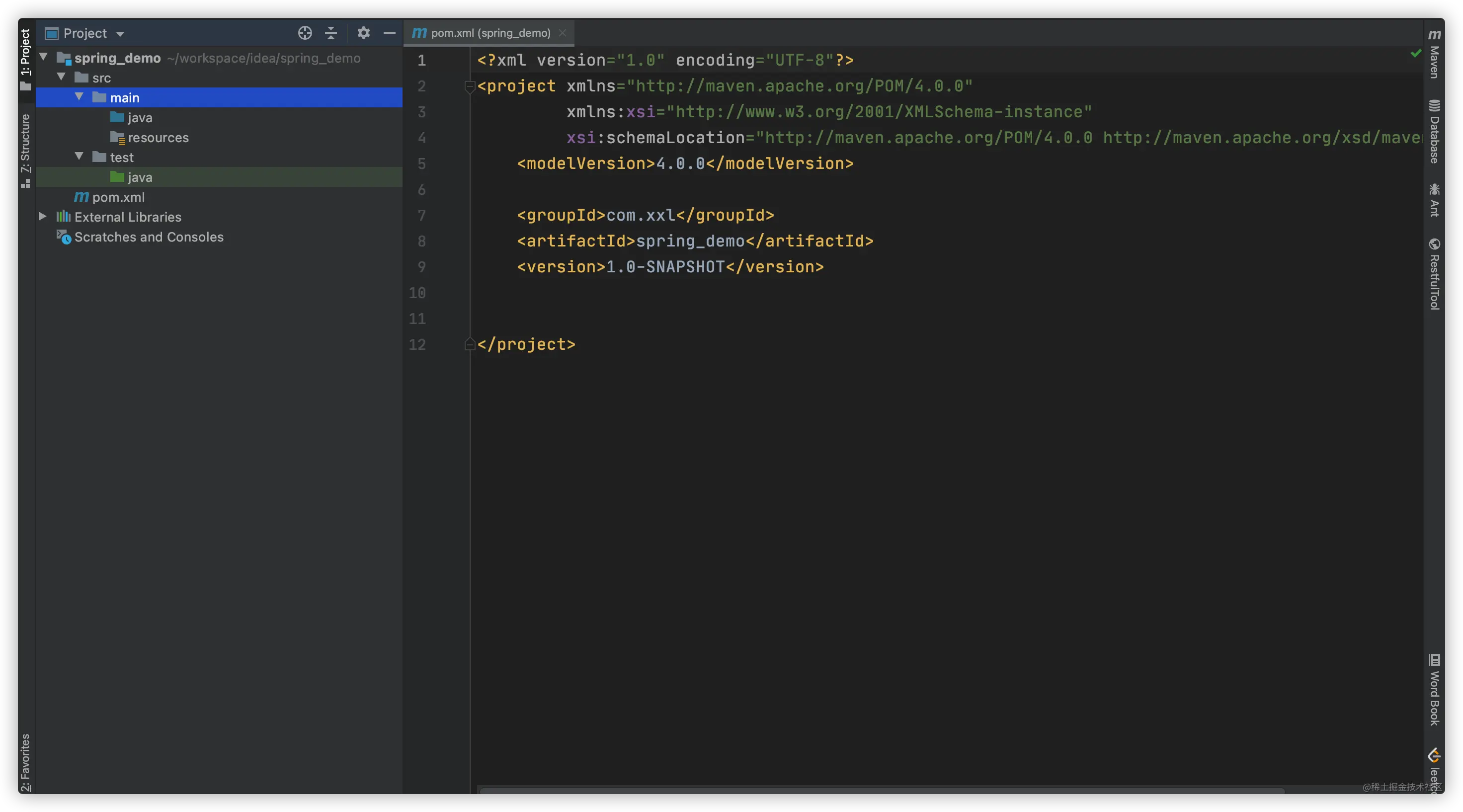
Task: Open the Ant tool window
Action: click(1434, 200)
